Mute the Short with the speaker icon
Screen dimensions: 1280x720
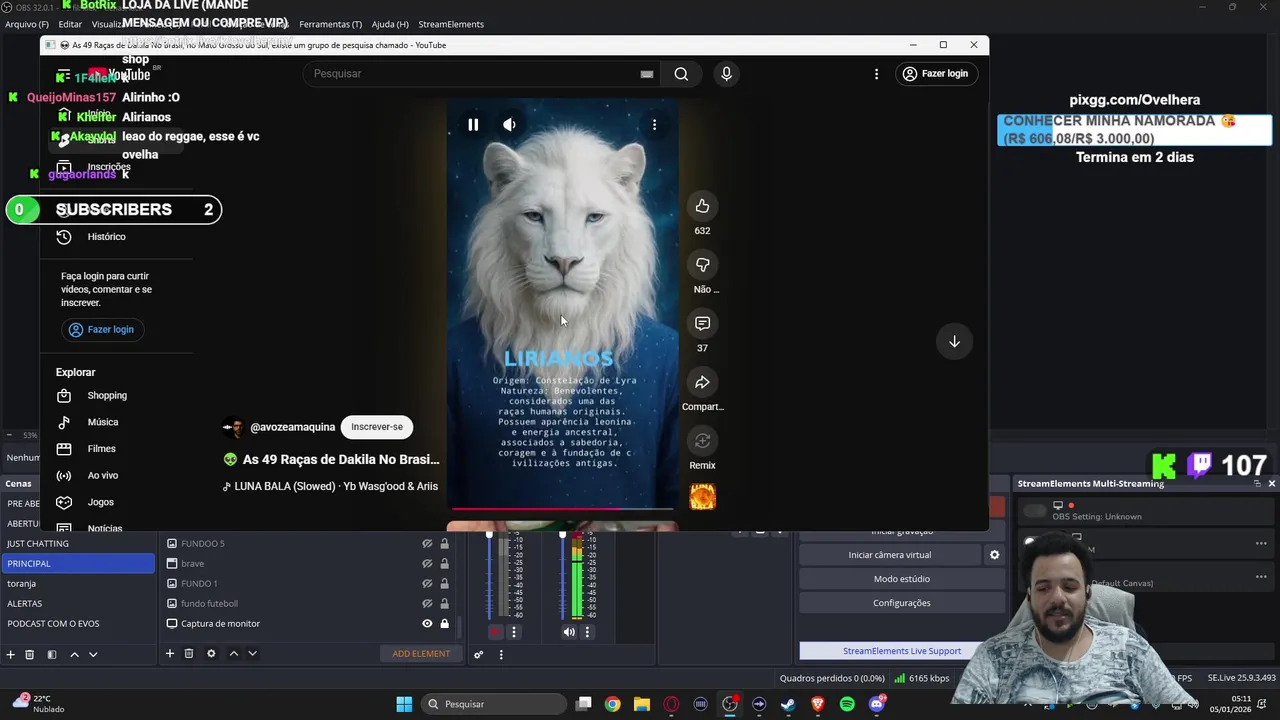[x=509, y=125]
